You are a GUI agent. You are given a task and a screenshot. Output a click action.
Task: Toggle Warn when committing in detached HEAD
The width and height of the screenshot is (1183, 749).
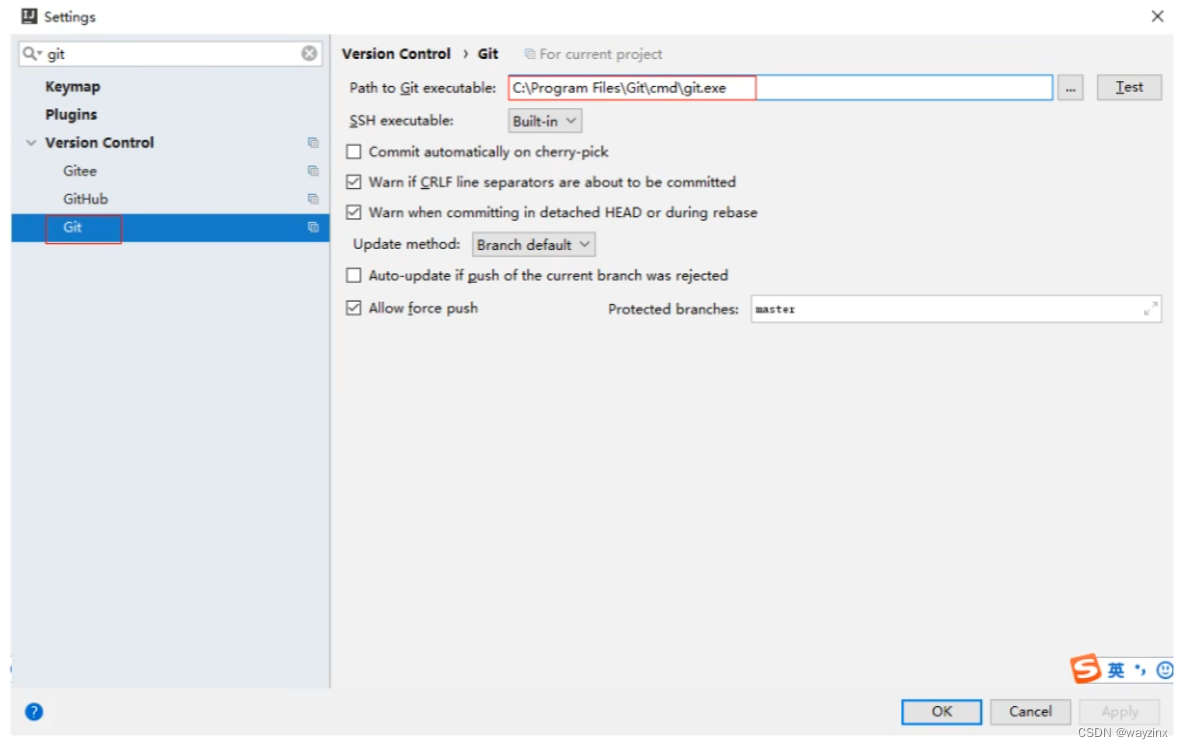353,212
